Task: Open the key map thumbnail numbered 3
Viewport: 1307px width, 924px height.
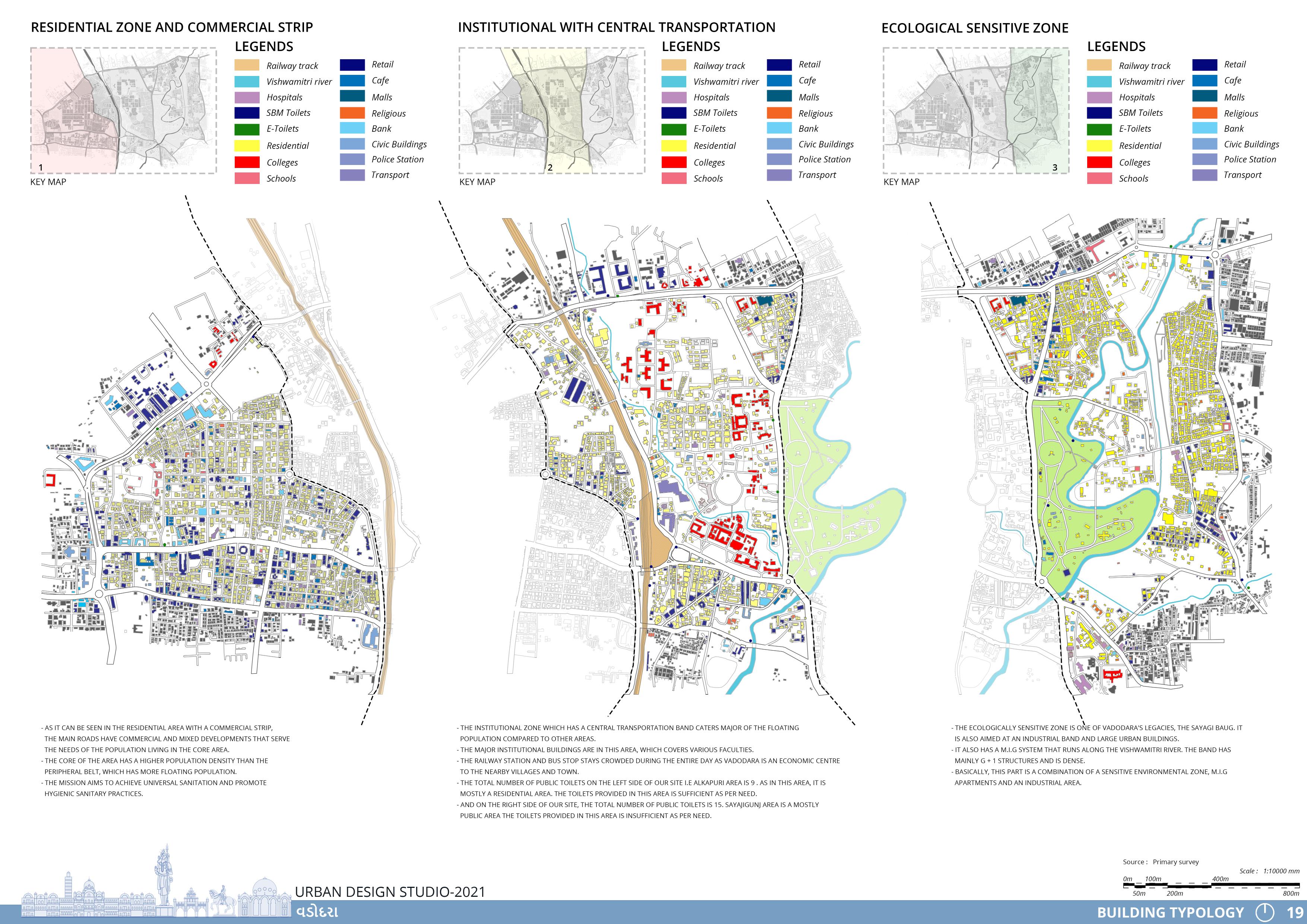Action: click(976, 110)
